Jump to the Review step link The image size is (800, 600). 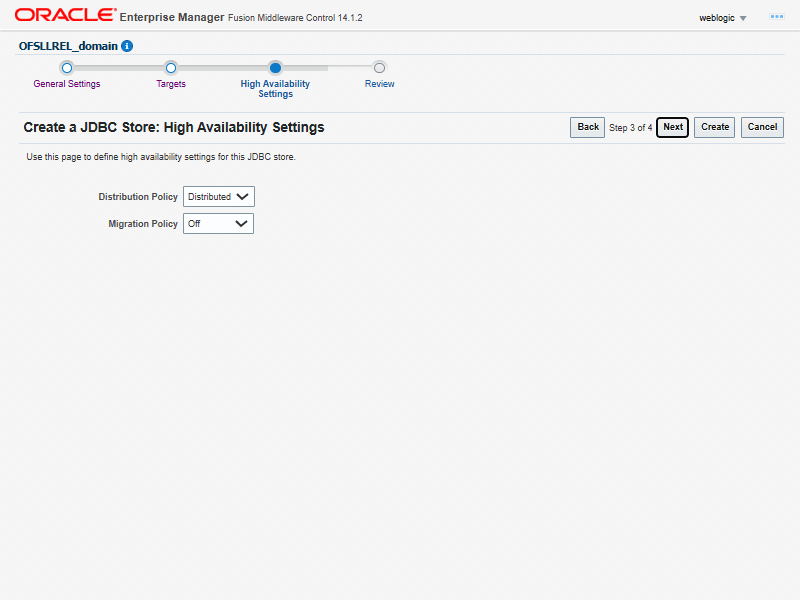click(379, 84)
